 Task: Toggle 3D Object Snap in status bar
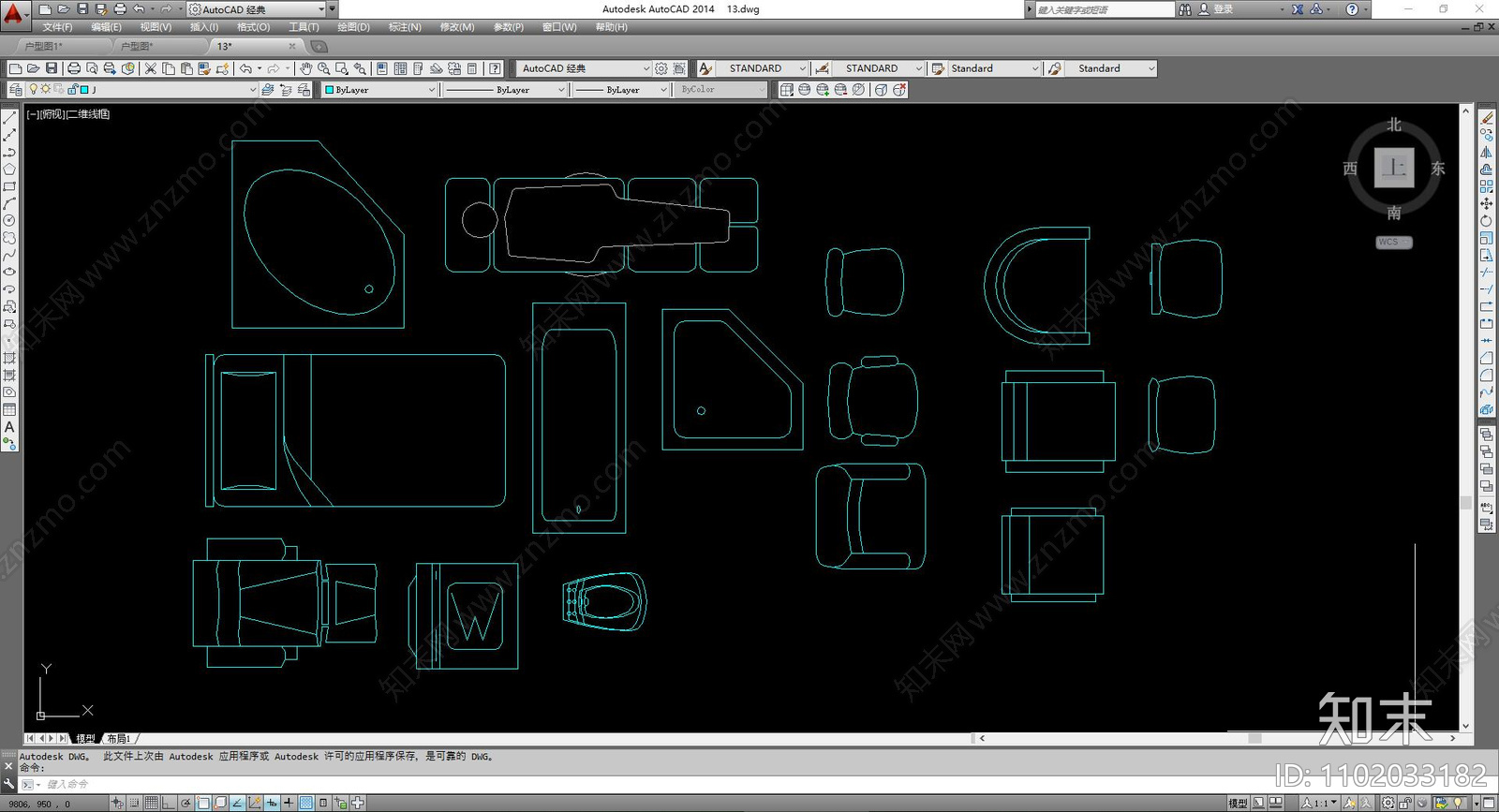(x=221, y=804)
